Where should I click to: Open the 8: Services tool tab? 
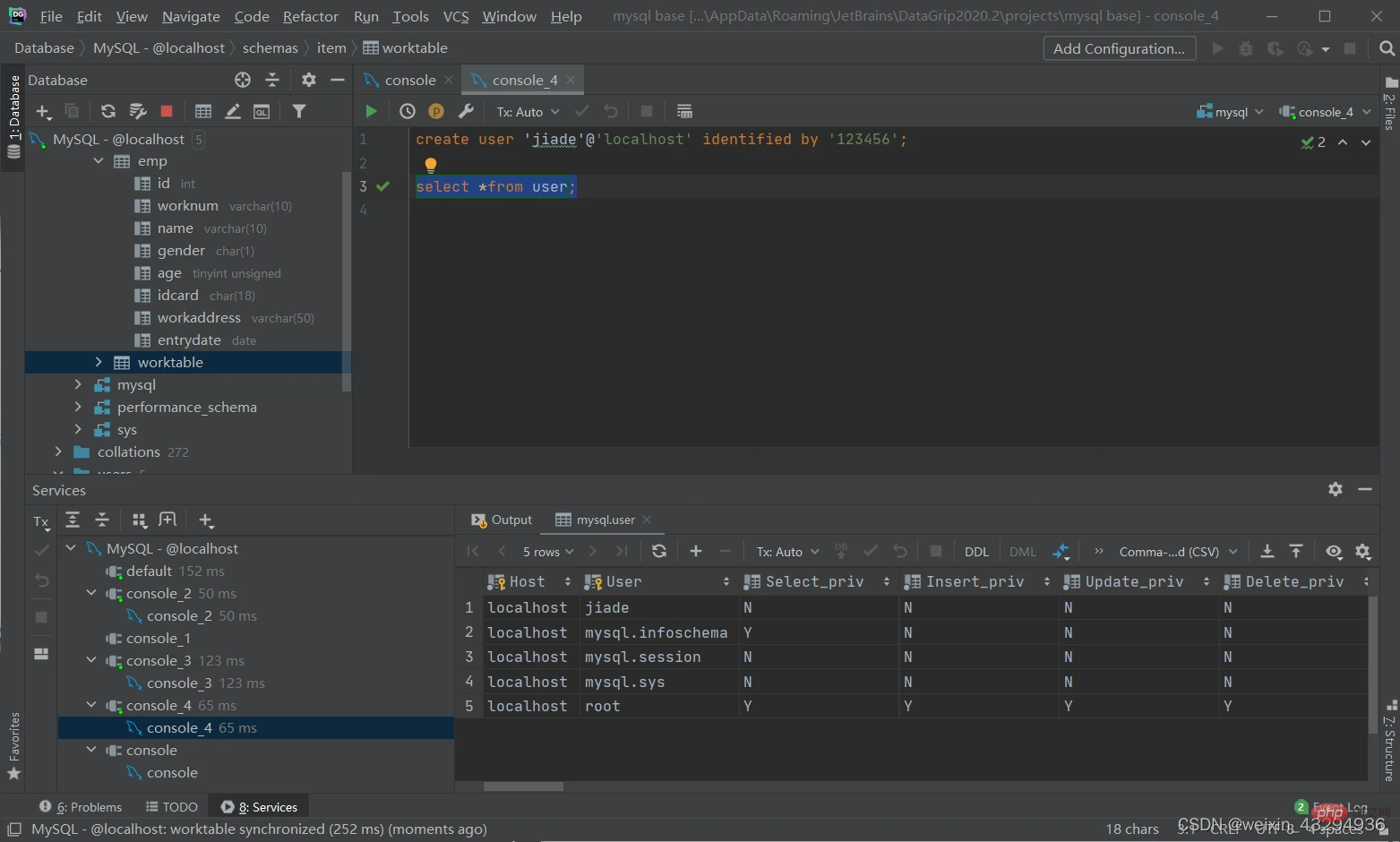[x=259, y=807]
